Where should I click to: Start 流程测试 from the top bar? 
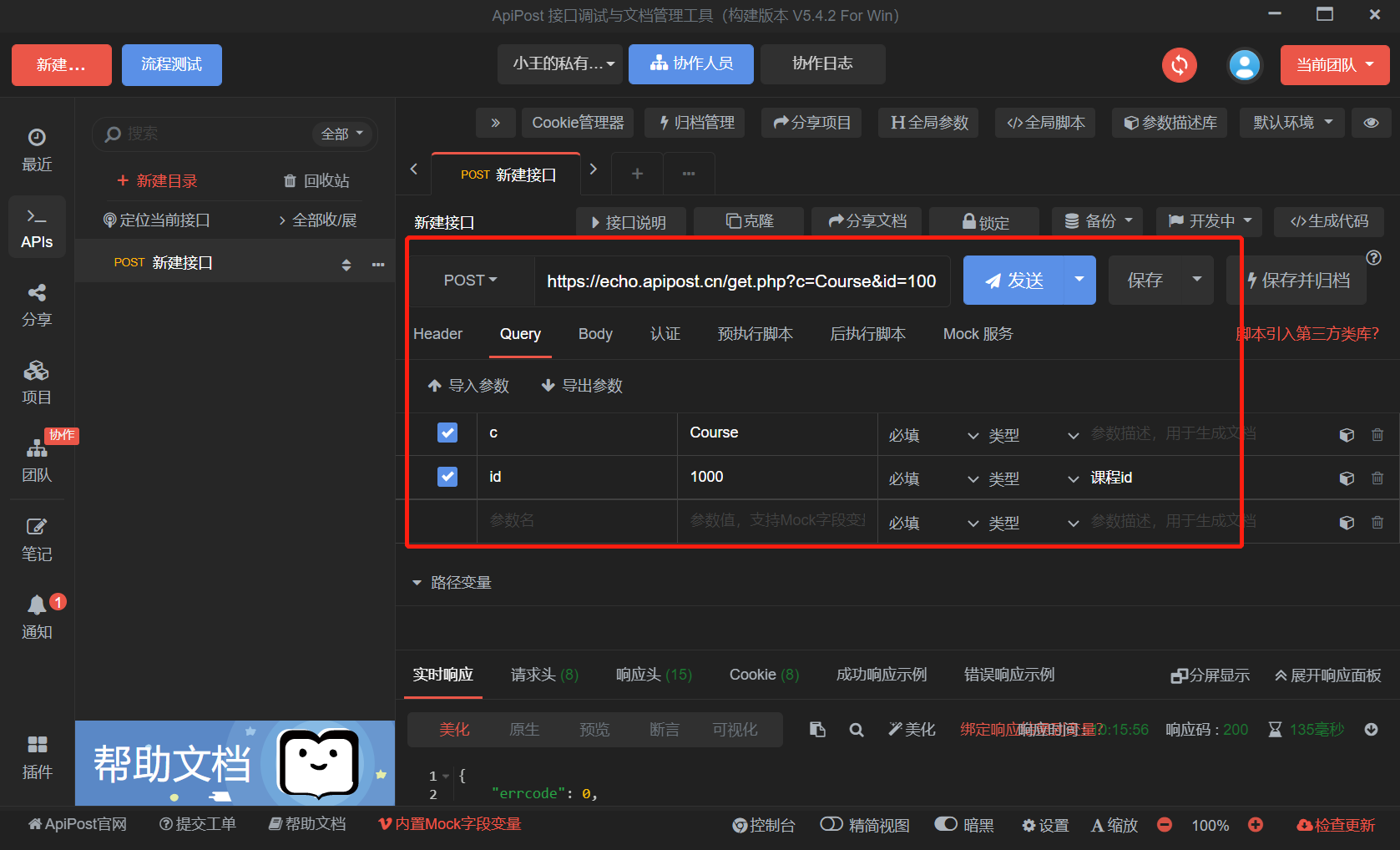(171, 64)
